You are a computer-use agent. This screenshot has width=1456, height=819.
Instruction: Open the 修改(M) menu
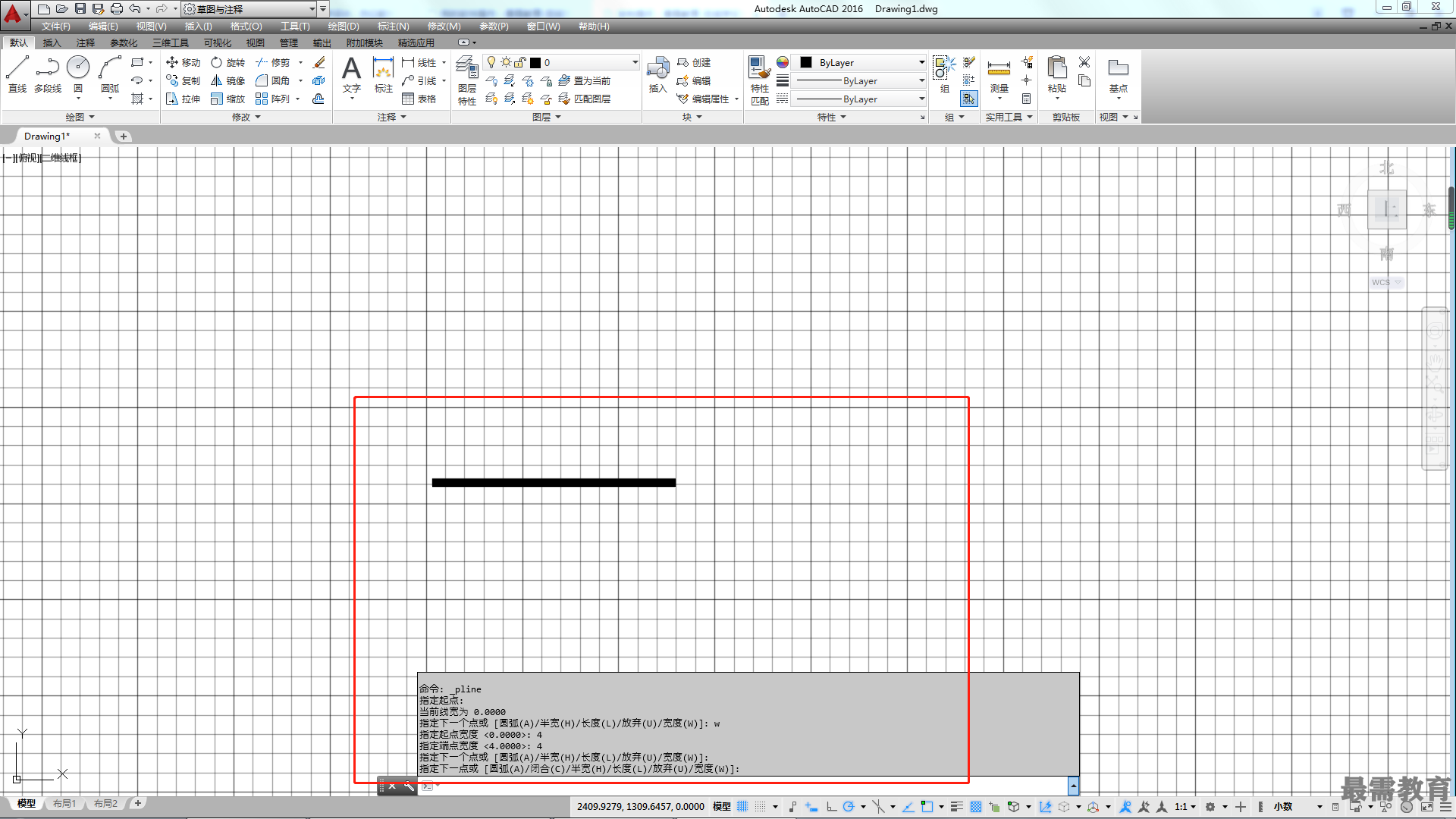coord(444,26)
